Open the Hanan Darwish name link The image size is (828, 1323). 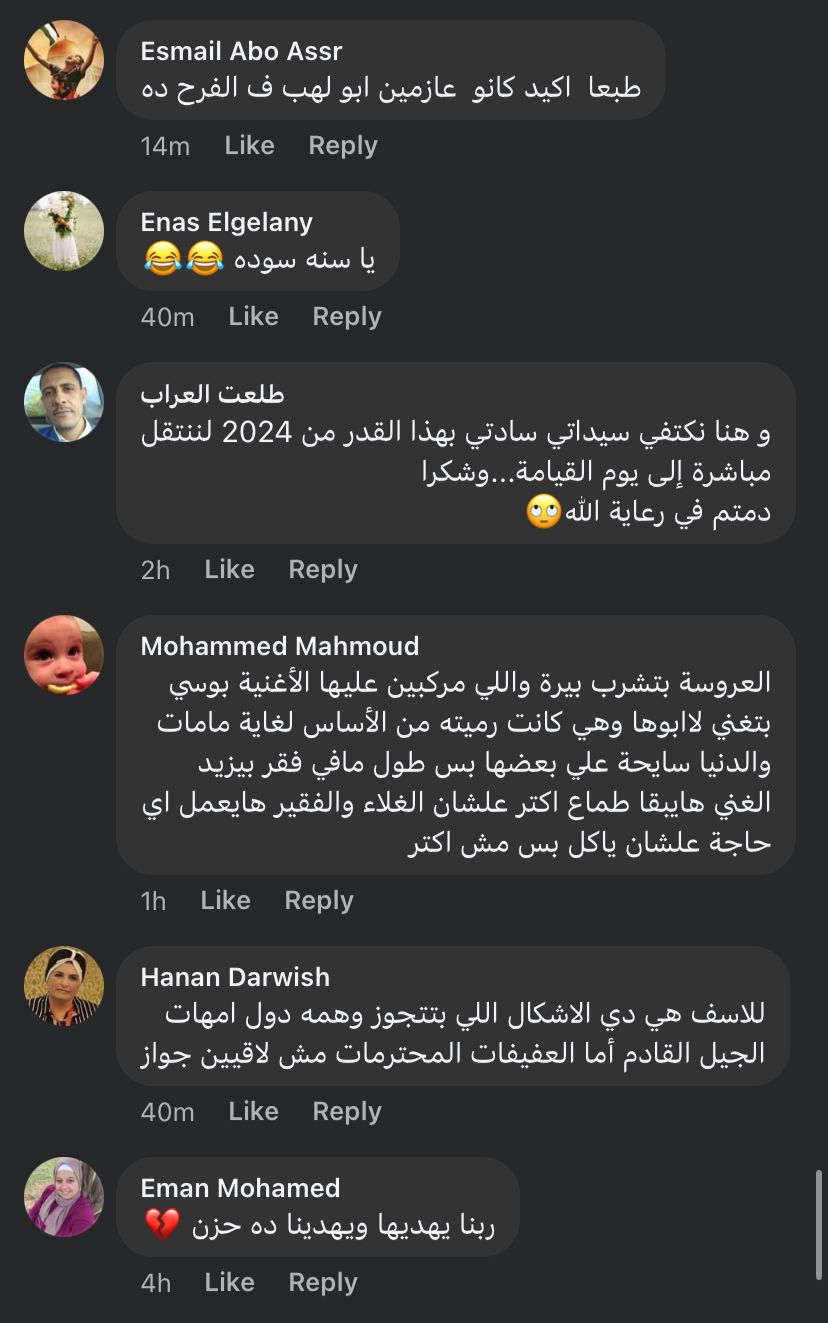pyautogui.click(x=235, y=977)
